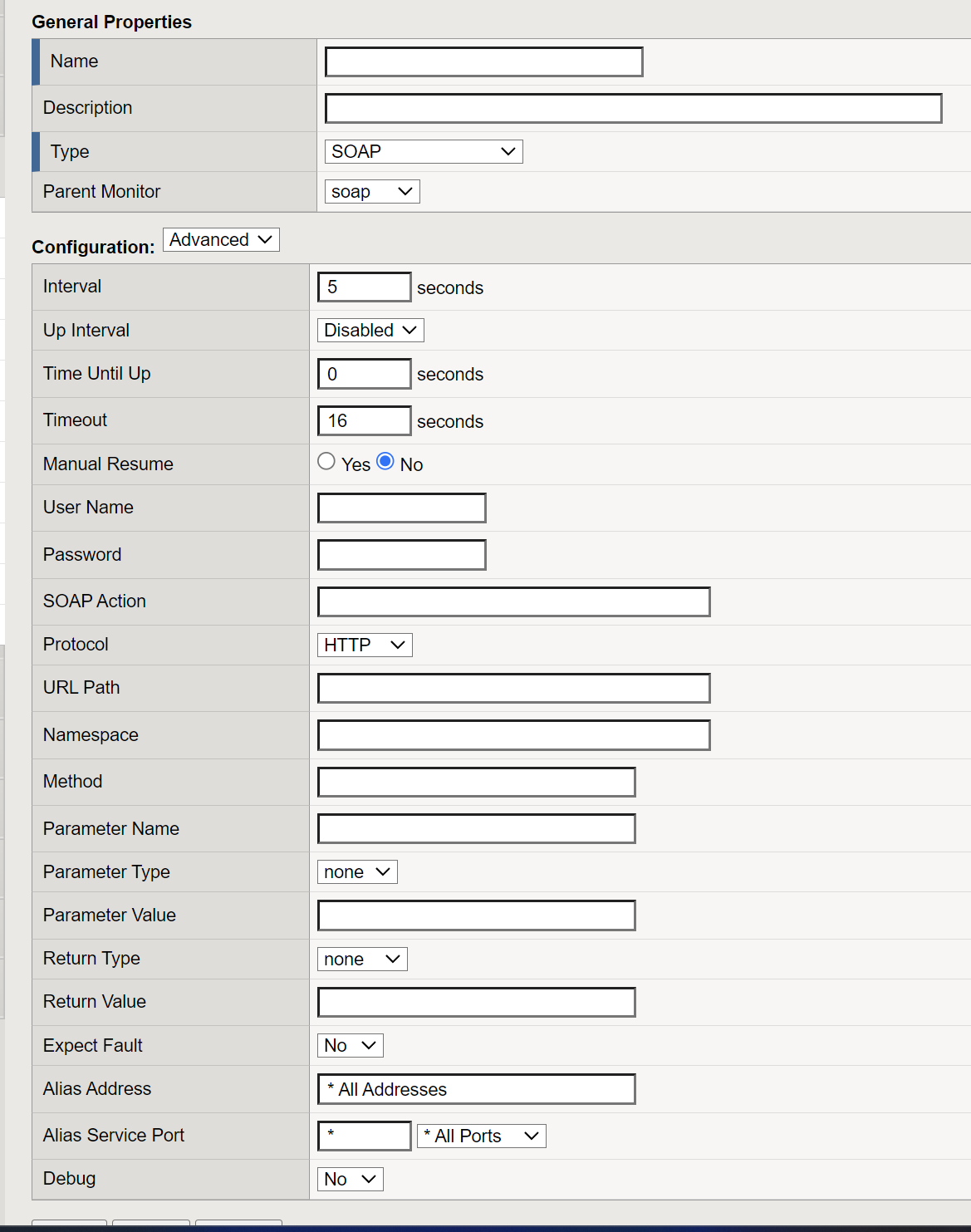
Task: Focus the User Name field
Action: (402, 508)
